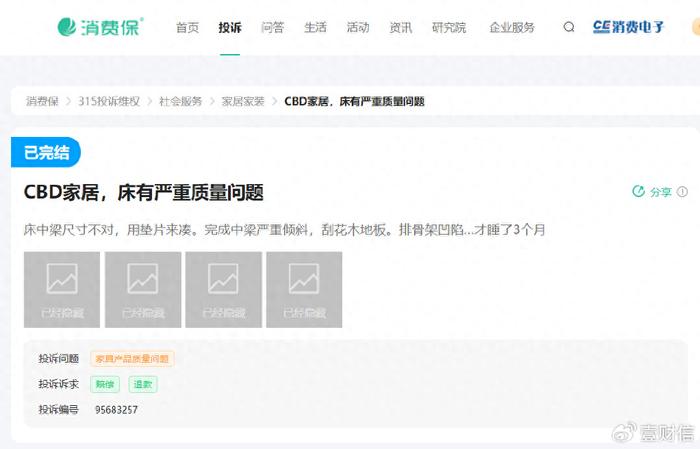This screenshot has width=700, height=449.
Task: Click the complaint description starting 床中梁尺寸不对
Action: click(x=284, y=230)
